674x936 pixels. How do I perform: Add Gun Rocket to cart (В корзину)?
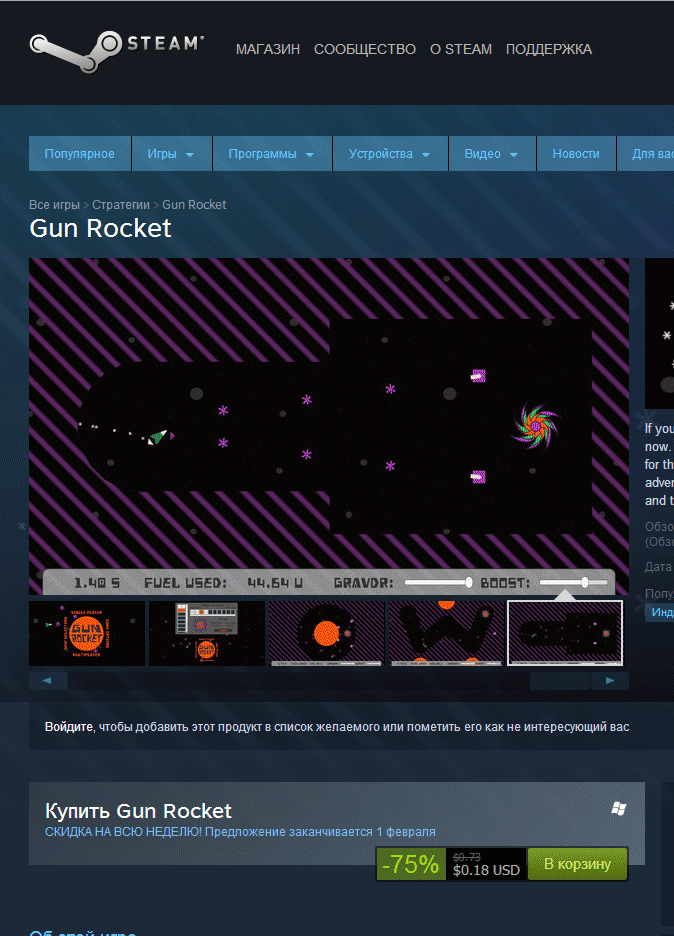pos(577,864)
